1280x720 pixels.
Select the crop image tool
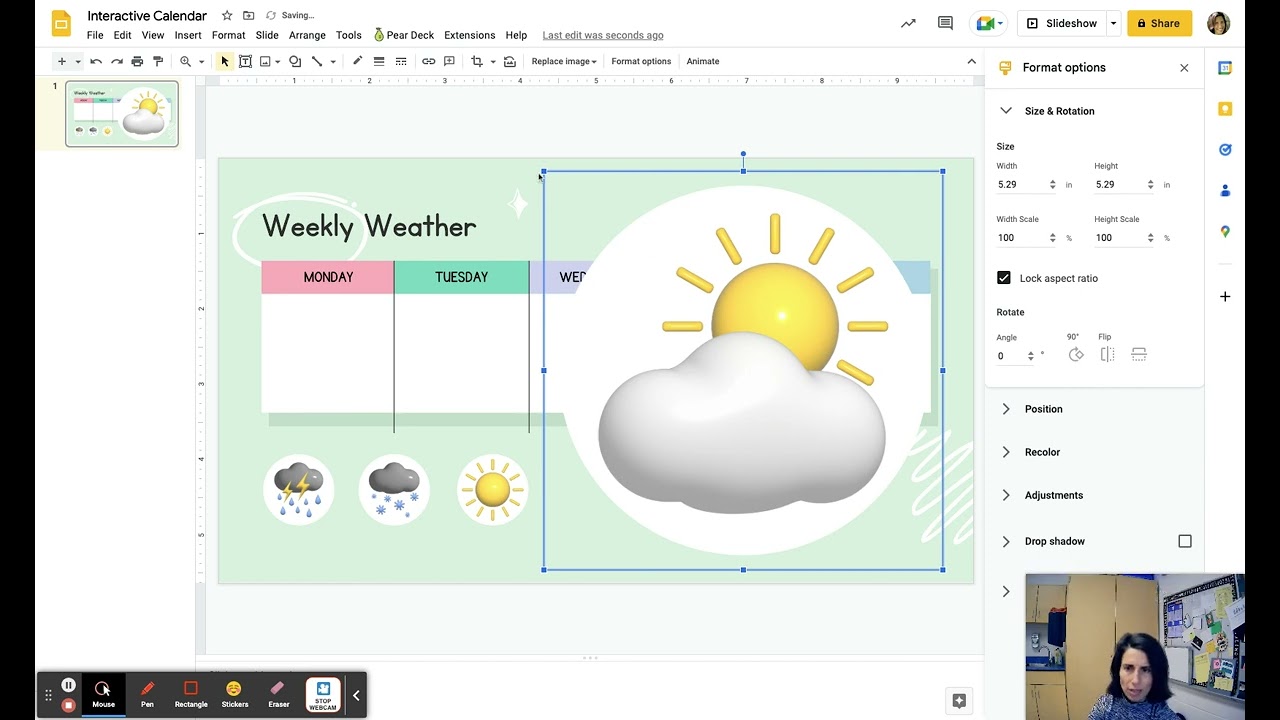point(477,61)
